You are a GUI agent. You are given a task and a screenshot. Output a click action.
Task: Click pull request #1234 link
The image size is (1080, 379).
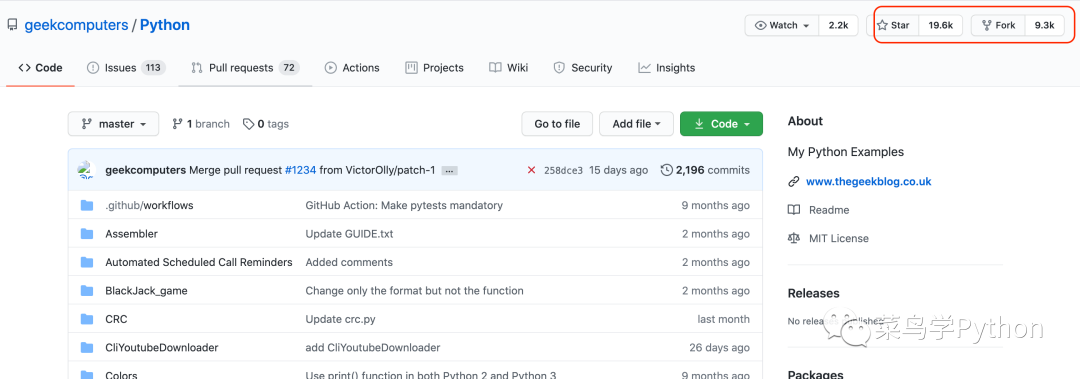[x=300, y=170]
